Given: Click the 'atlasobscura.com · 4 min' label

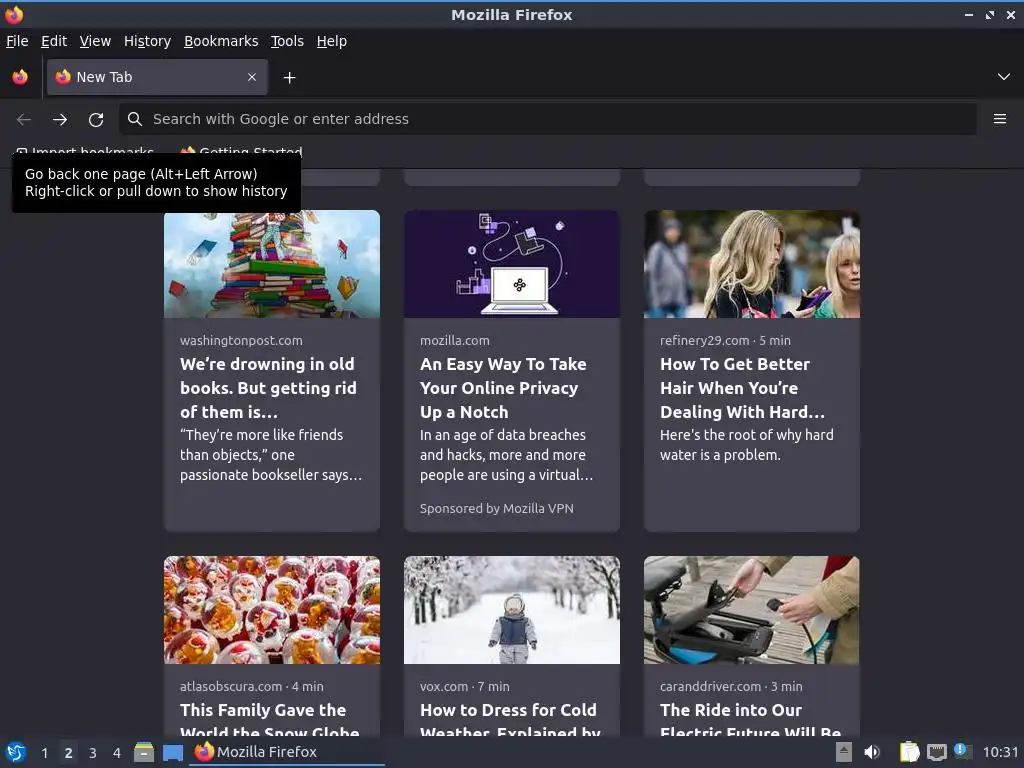Looking at the screenshot, I should point(251,686).
